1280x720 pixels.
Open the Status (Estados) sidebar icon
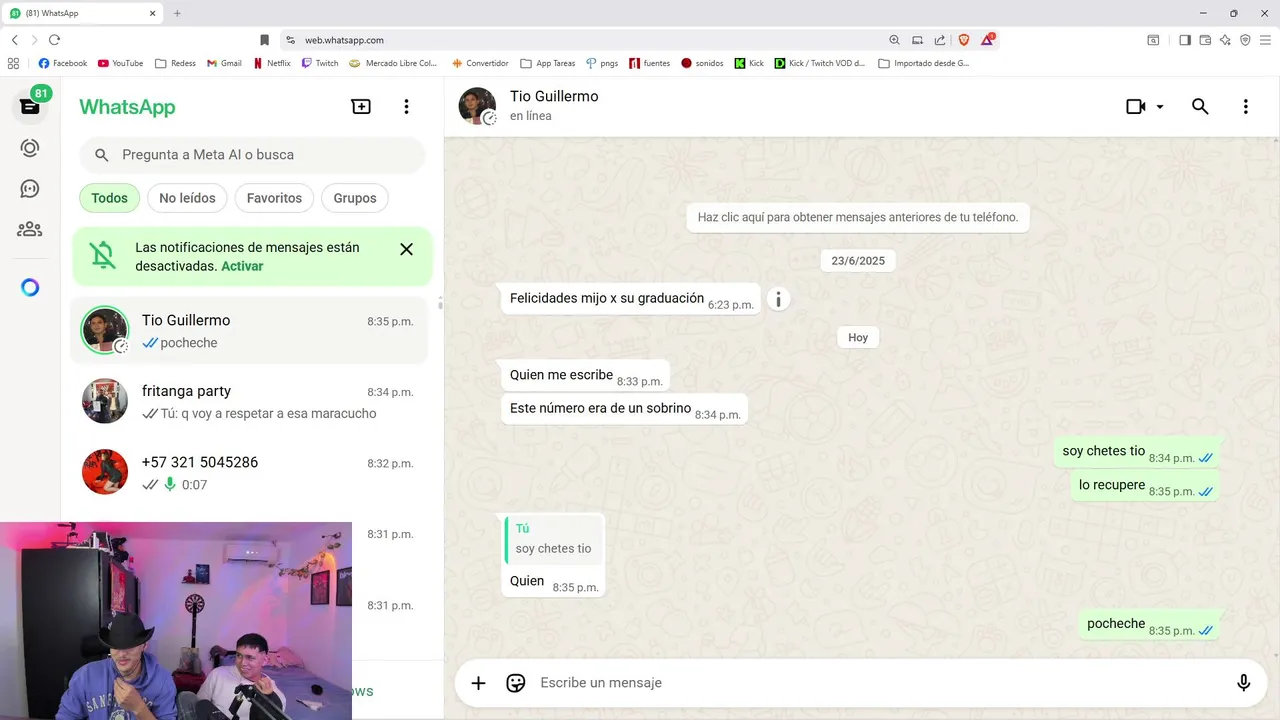point(30,148)
